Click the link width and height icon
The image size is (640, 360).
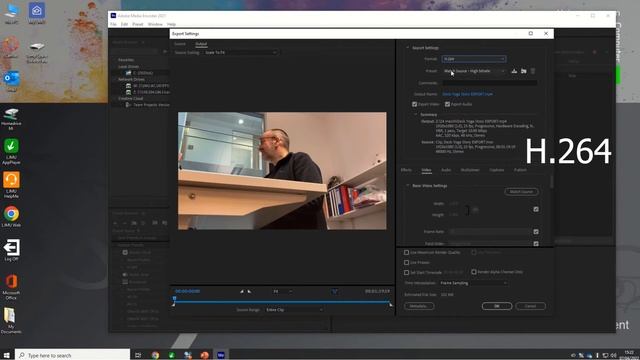pyautogui.click(x=475, y=210)
